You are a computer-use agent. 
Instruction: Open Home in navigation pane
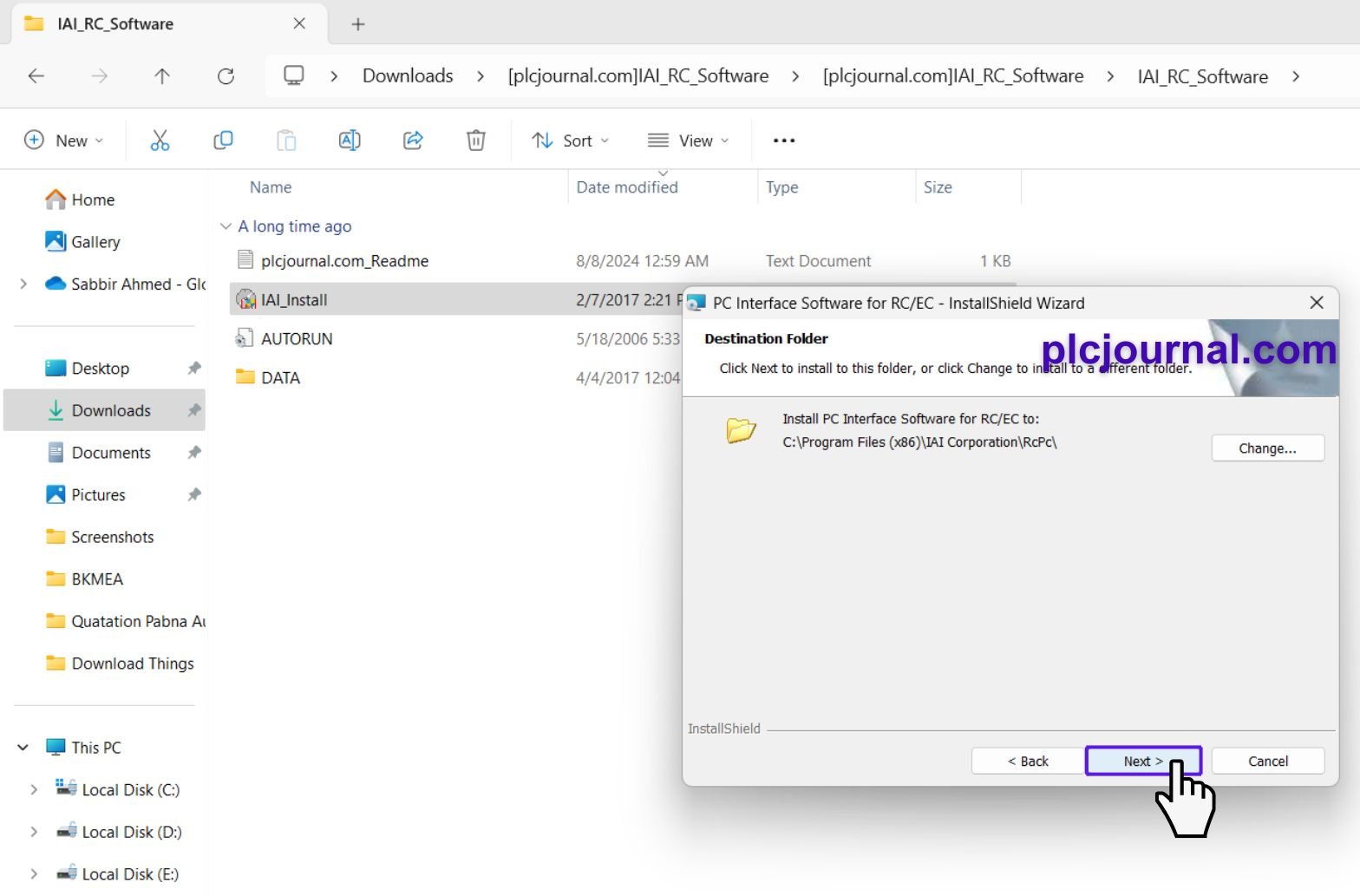(x=93, y=199)
